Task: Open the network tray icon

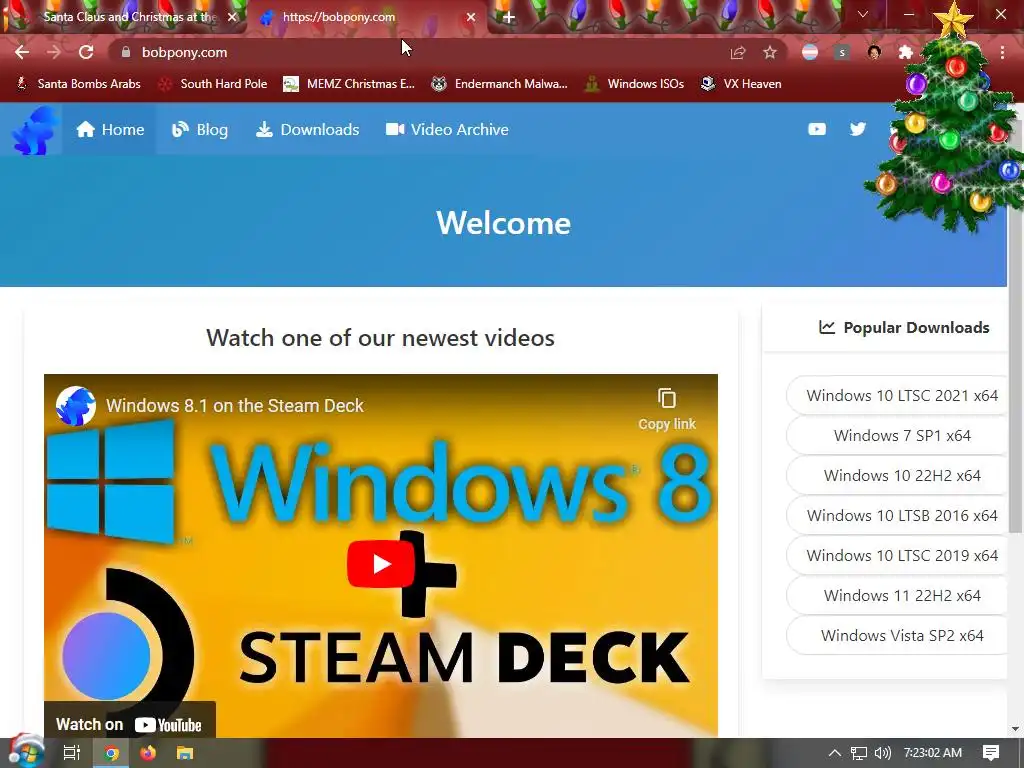Action: pyautogui.click(x=859, y=753)
